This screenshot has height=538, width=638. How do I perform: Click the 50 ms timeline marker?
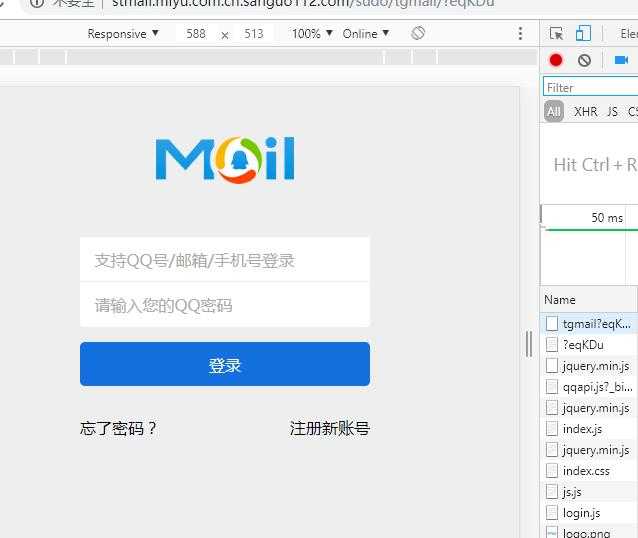tap(607, 217)
